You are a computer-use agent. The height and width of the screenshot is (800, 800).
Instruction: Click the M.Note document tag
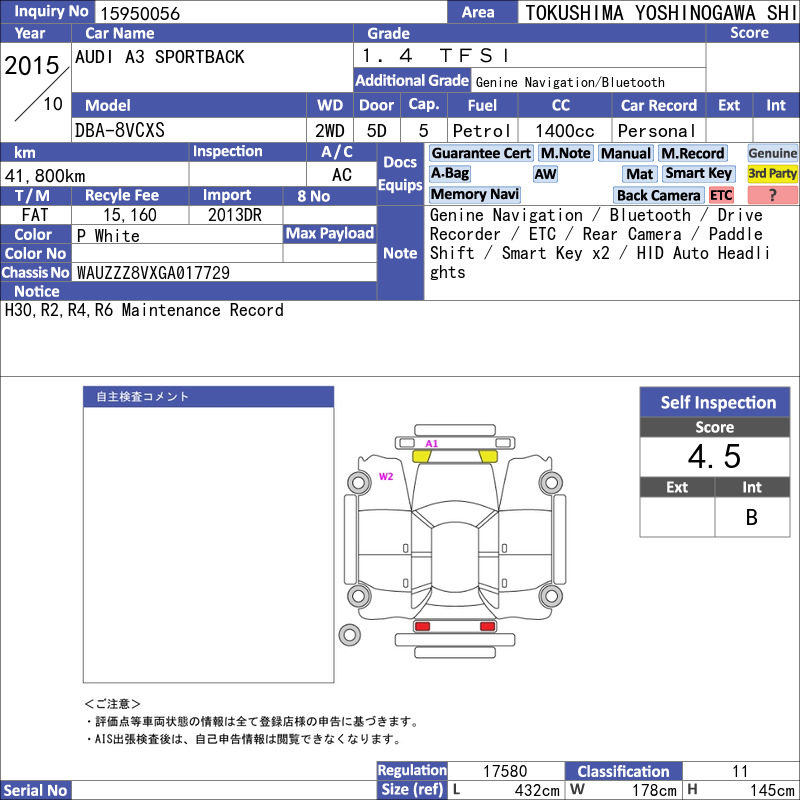click(565, 153)
